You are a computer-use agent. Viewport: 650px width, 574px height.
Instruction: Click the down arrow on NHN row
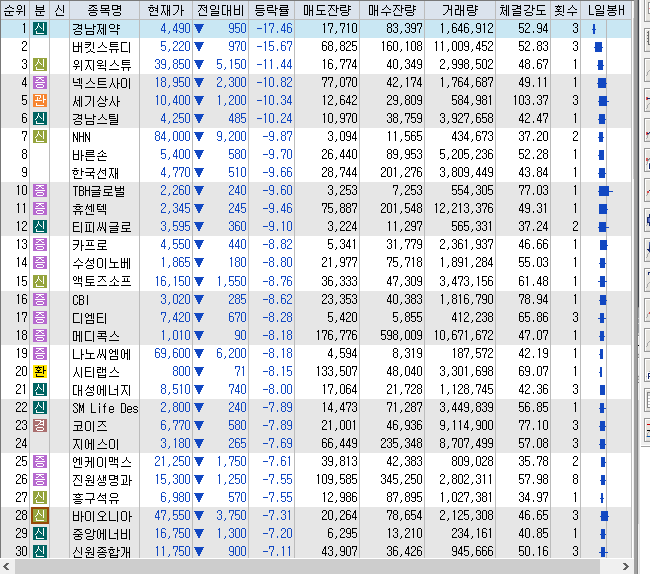click(x=199, y=136)
